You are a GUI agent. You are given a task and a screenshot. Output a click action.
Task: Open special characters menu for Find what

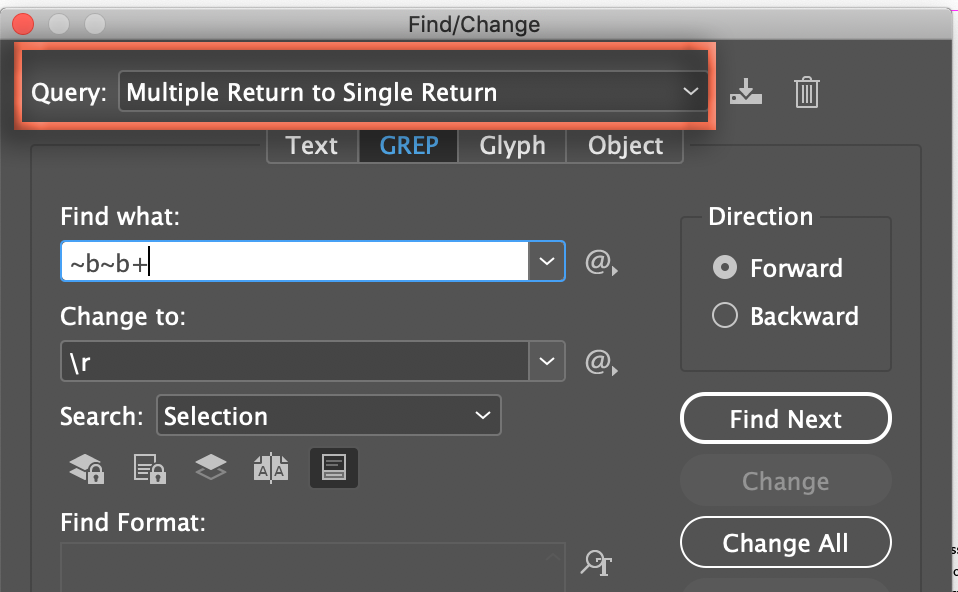point(599,264)
